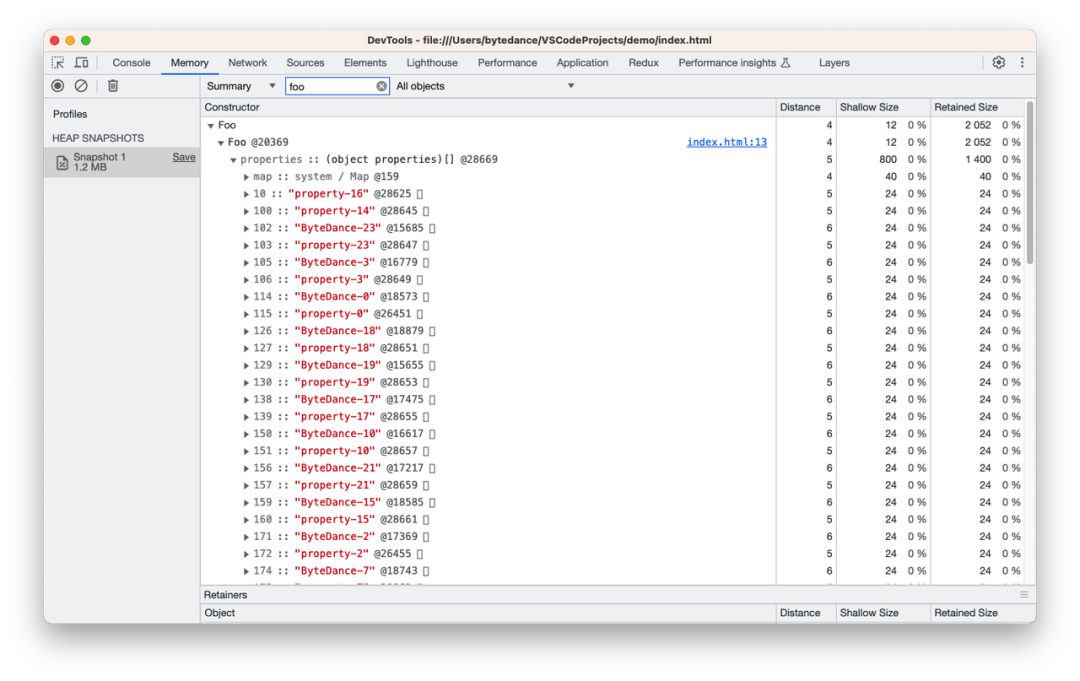
Task: Collapse the top-level Foo constructor row
Action: [x=211, y=126]
